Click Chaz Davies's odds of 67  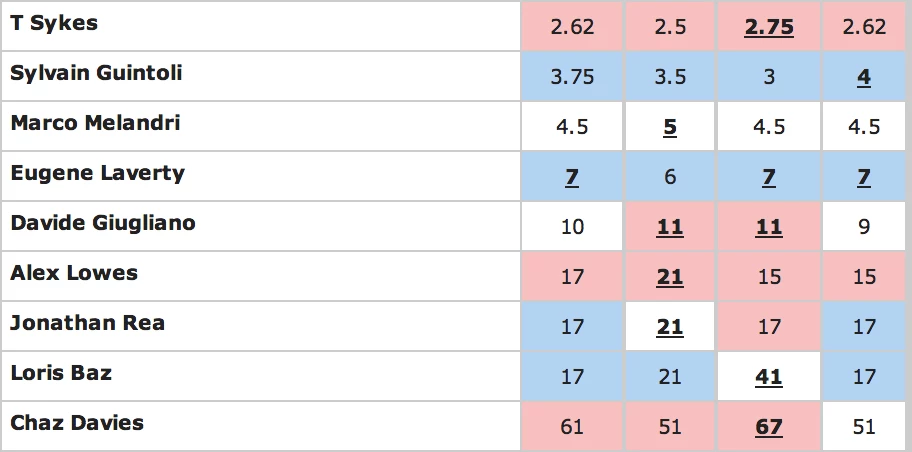click(769, 427)
